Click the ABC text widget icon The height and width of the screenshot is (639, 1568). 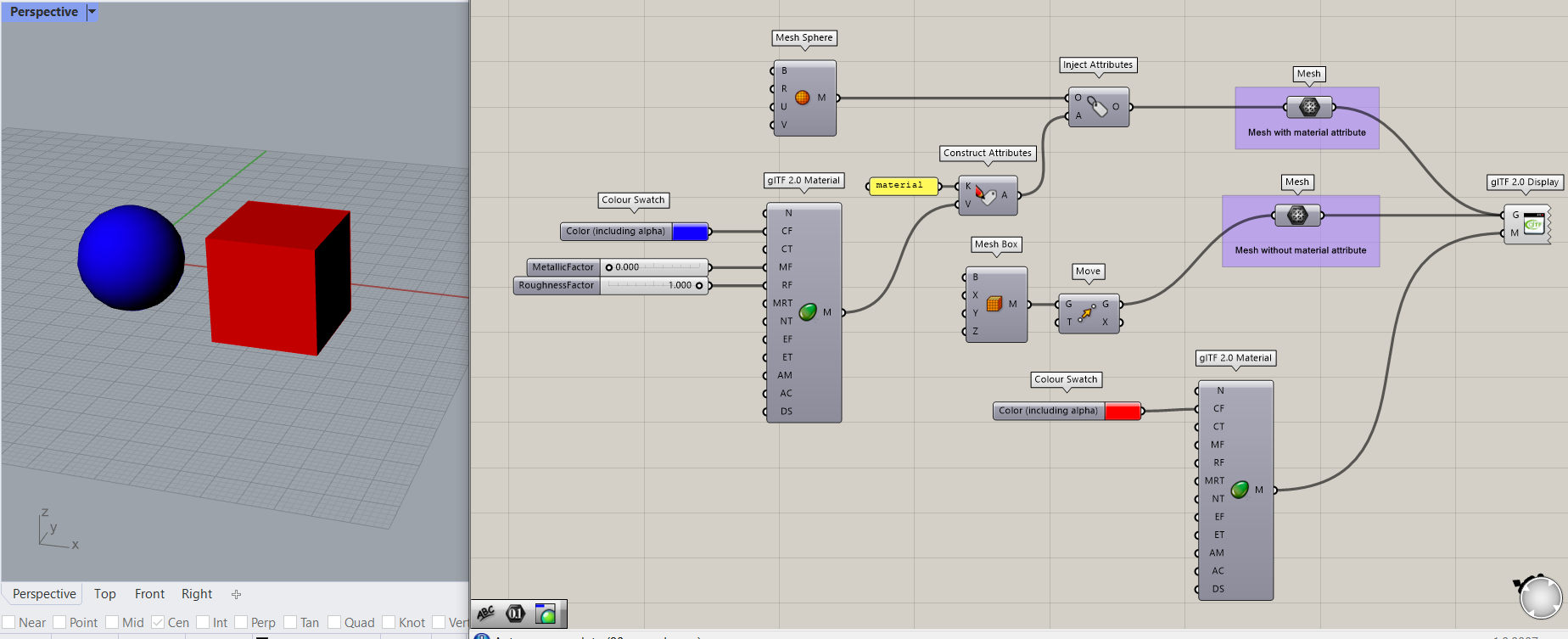[486, 614]
